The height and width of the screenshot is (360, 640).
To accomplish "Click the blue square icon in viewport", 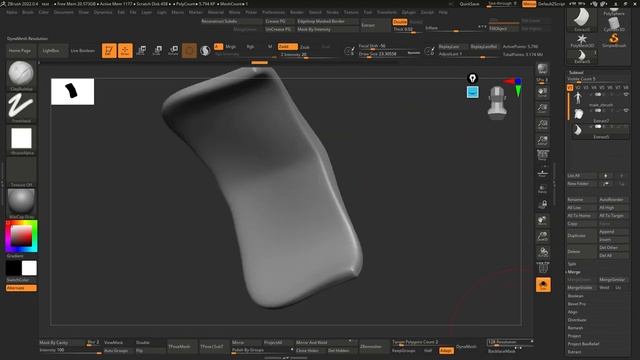I will (472, 92).
